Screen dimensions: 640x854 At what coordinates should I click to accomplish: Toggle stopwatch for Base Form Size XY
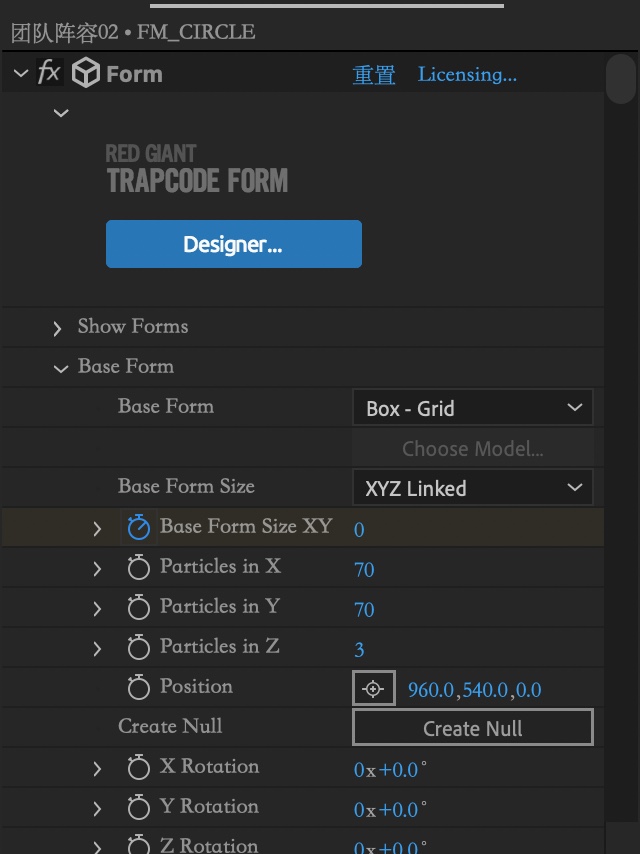139,527
